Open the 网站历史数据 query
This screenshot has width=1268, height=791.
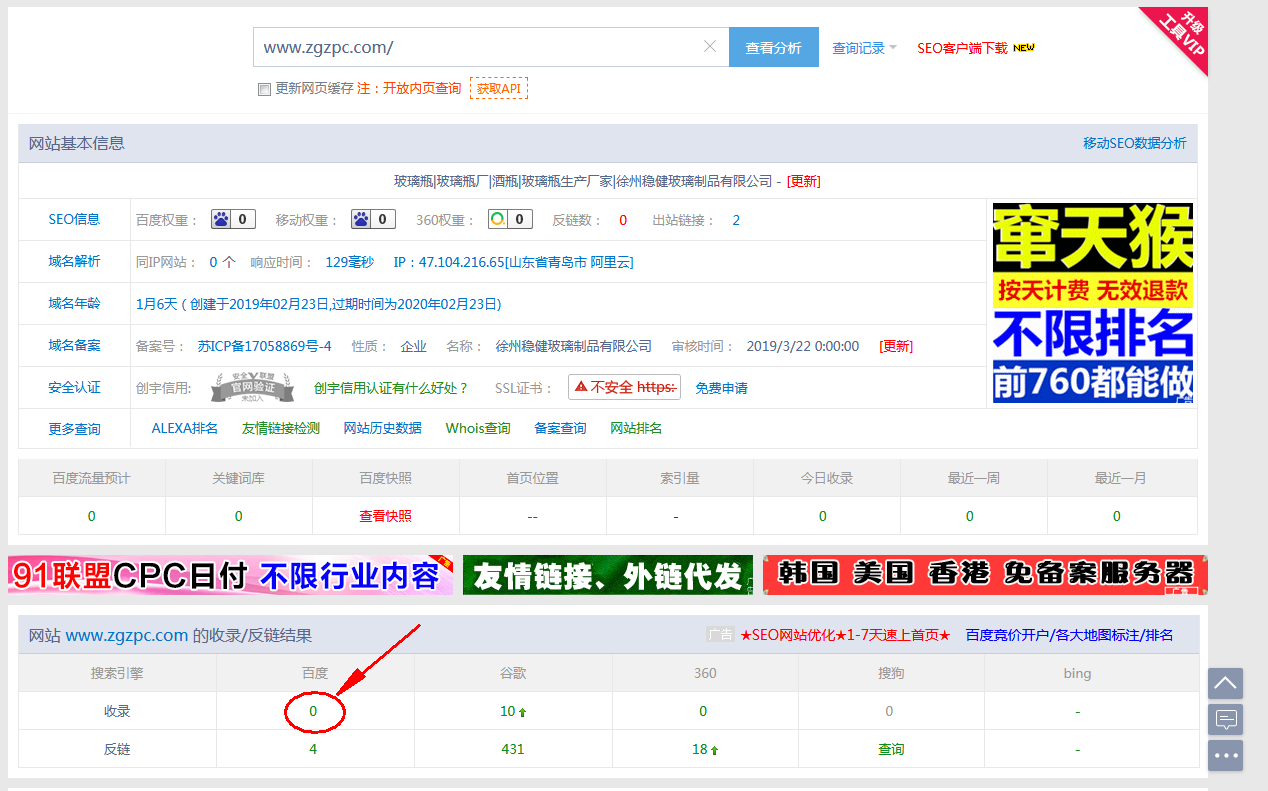click(383, 428)
